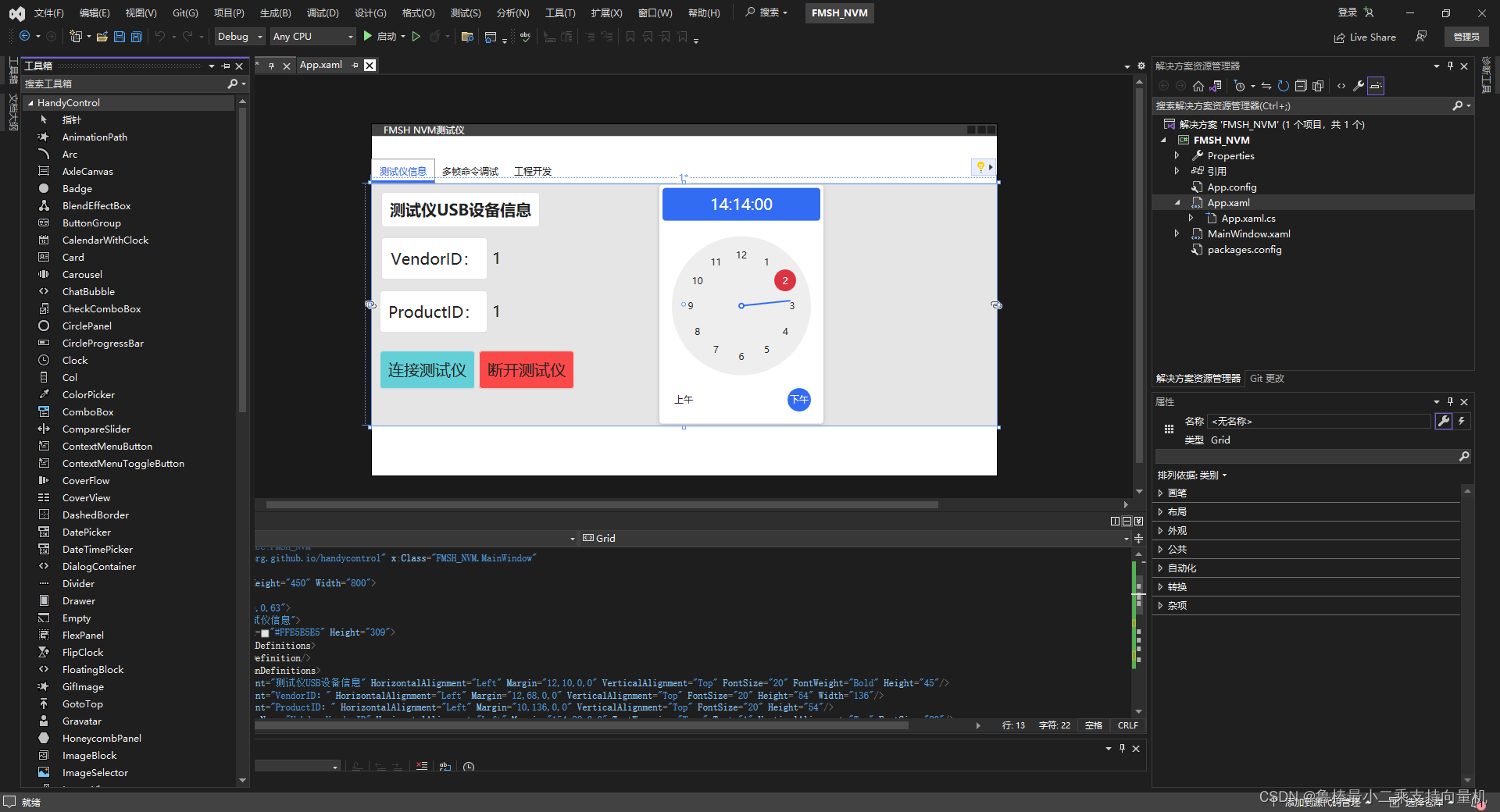Viewport: 1500px width, 812px height.
Task: Select the ColorPicker control in toolbox
Action: point(88,394)
